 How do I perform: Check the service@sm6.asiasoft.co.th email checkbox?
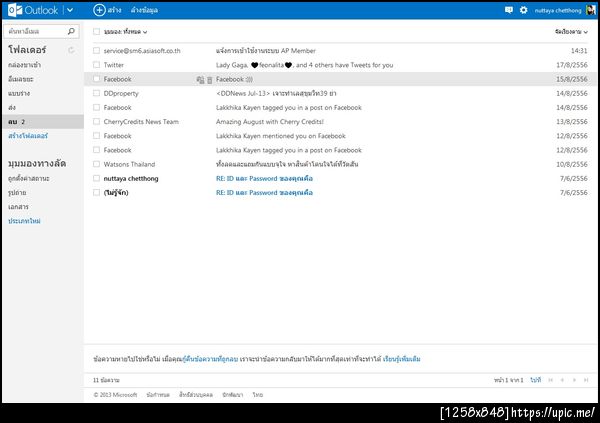pos(96,51)
